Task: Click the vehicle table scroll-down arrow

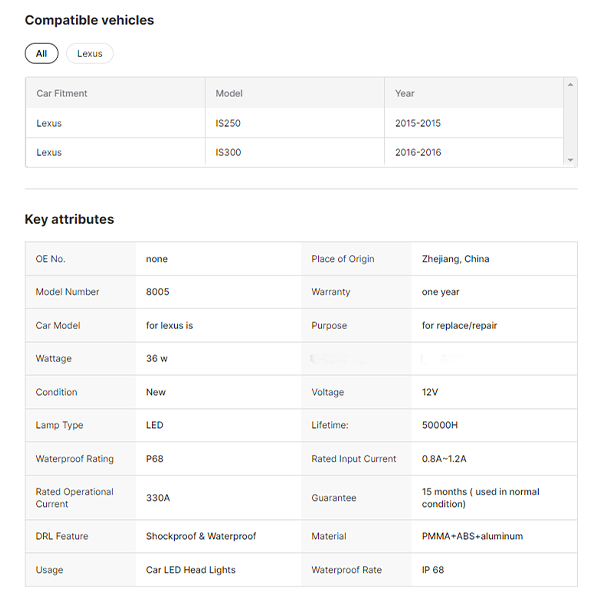Action: (x=571, y=160)
